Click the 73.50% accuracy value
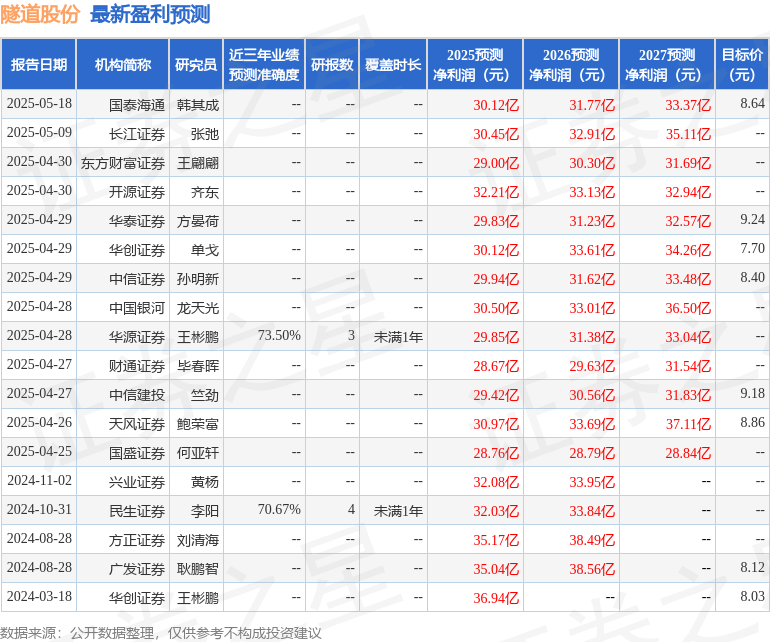The image size is (770, 642). tap(279, 335)
